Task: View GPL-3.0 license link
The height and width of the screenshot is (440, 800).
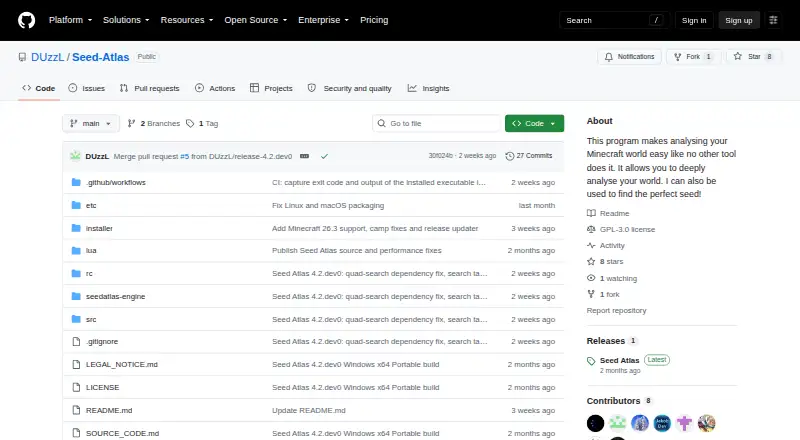Action: 621,230
